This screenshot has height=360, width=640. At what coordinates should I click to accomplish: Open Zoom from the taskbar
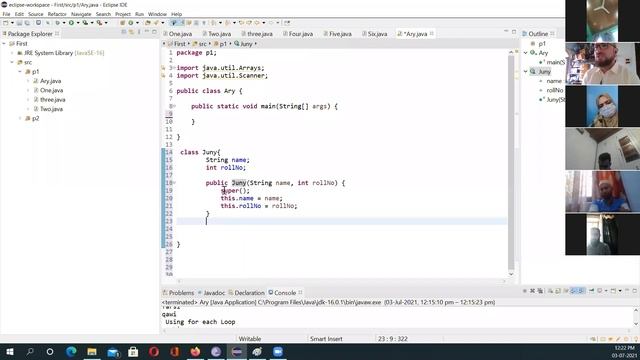278,351
